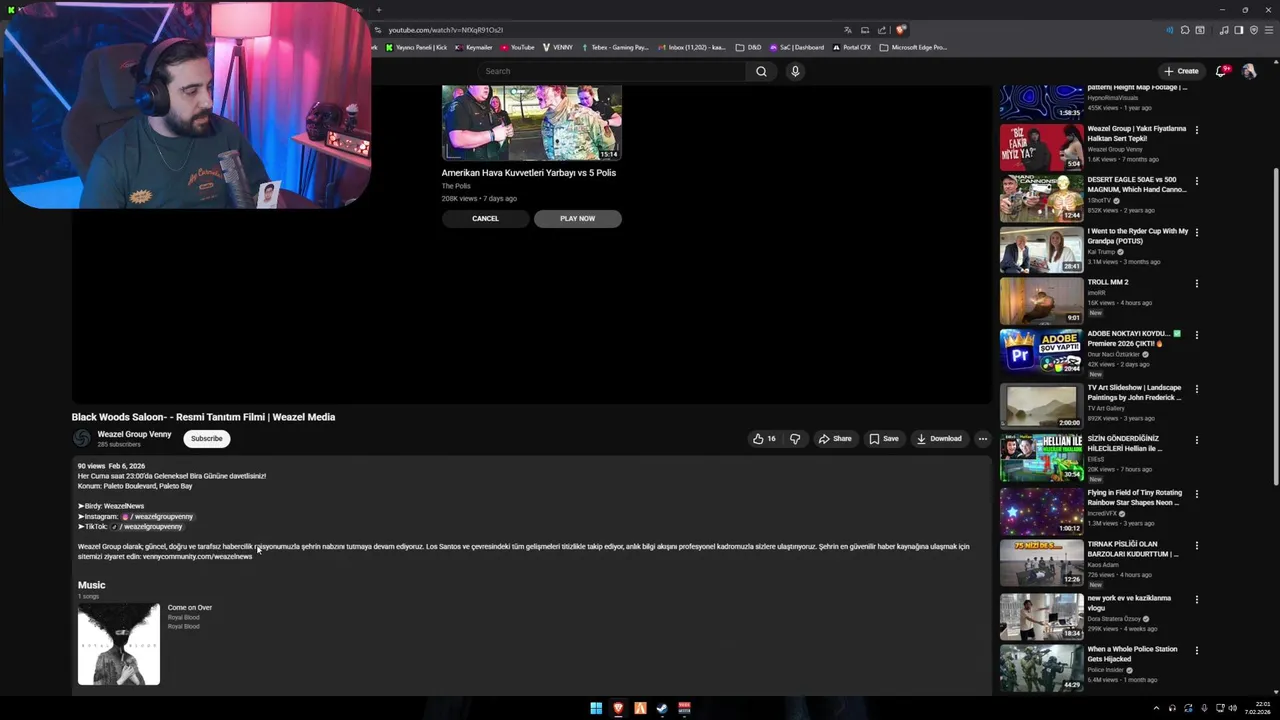Screen dimensions: 1280x720
Task: Click the video title Black Woods Saloon
Action: point(203,417)
